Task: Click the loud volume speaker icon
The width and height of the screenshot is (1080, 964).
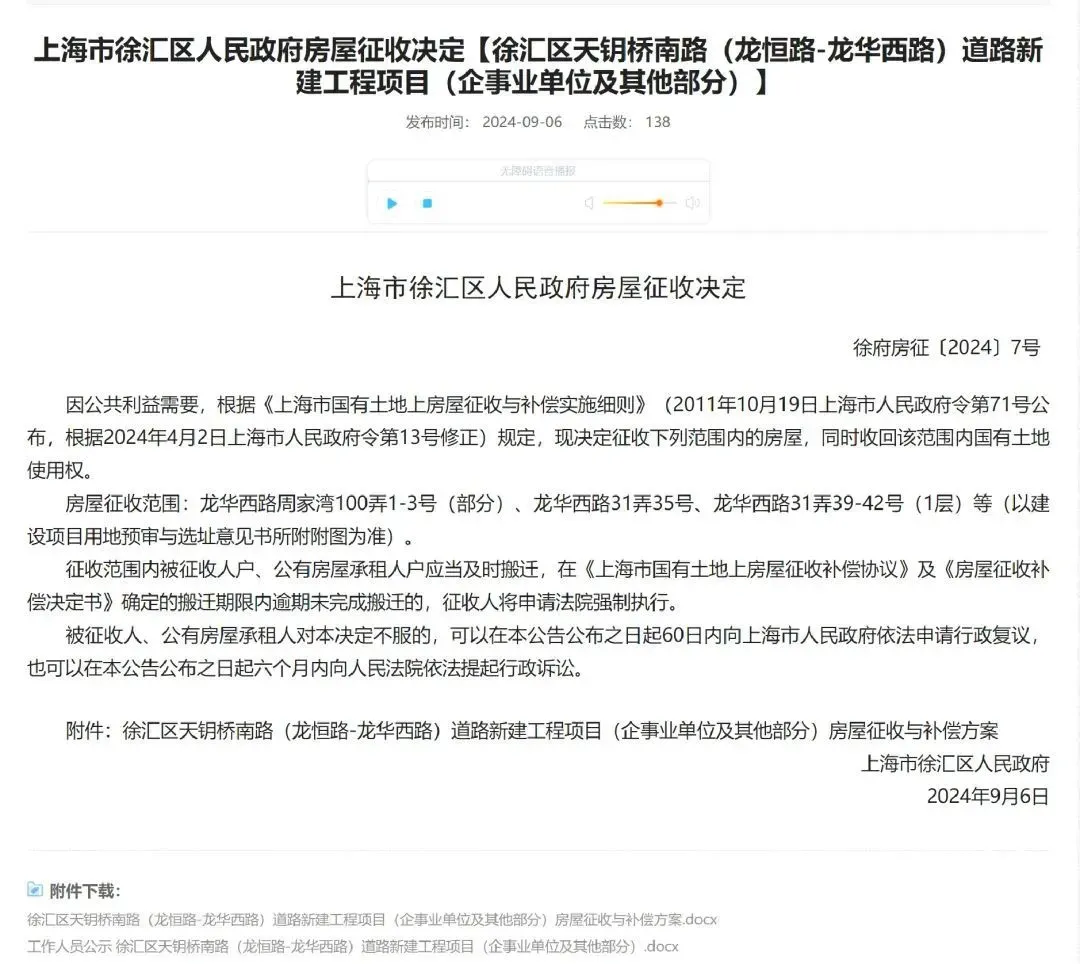Action: [692, 204]
